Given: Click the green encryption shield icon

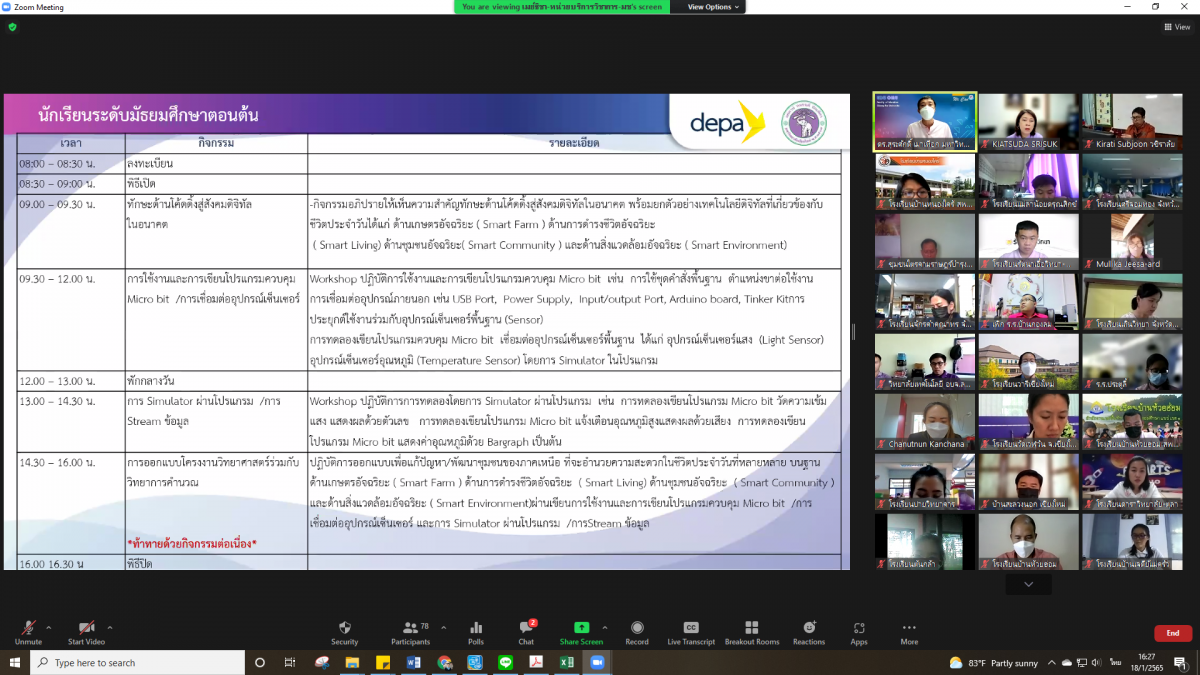Looking at the screenshot, I should click(x=12, y=27).
